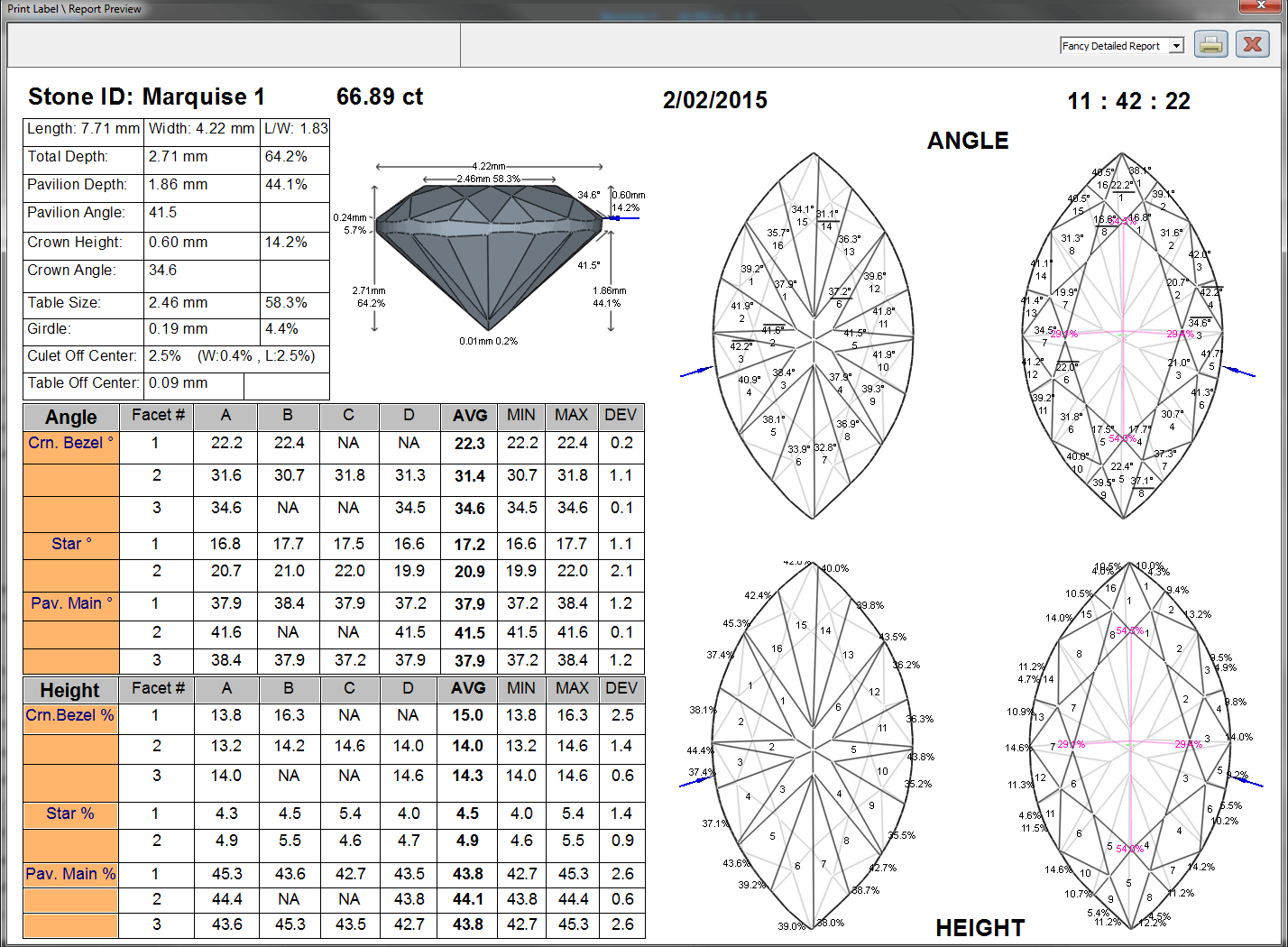Click the ANGLE diagram title
The width and height of the screenshot is (1288, 947).
[968, 141]
